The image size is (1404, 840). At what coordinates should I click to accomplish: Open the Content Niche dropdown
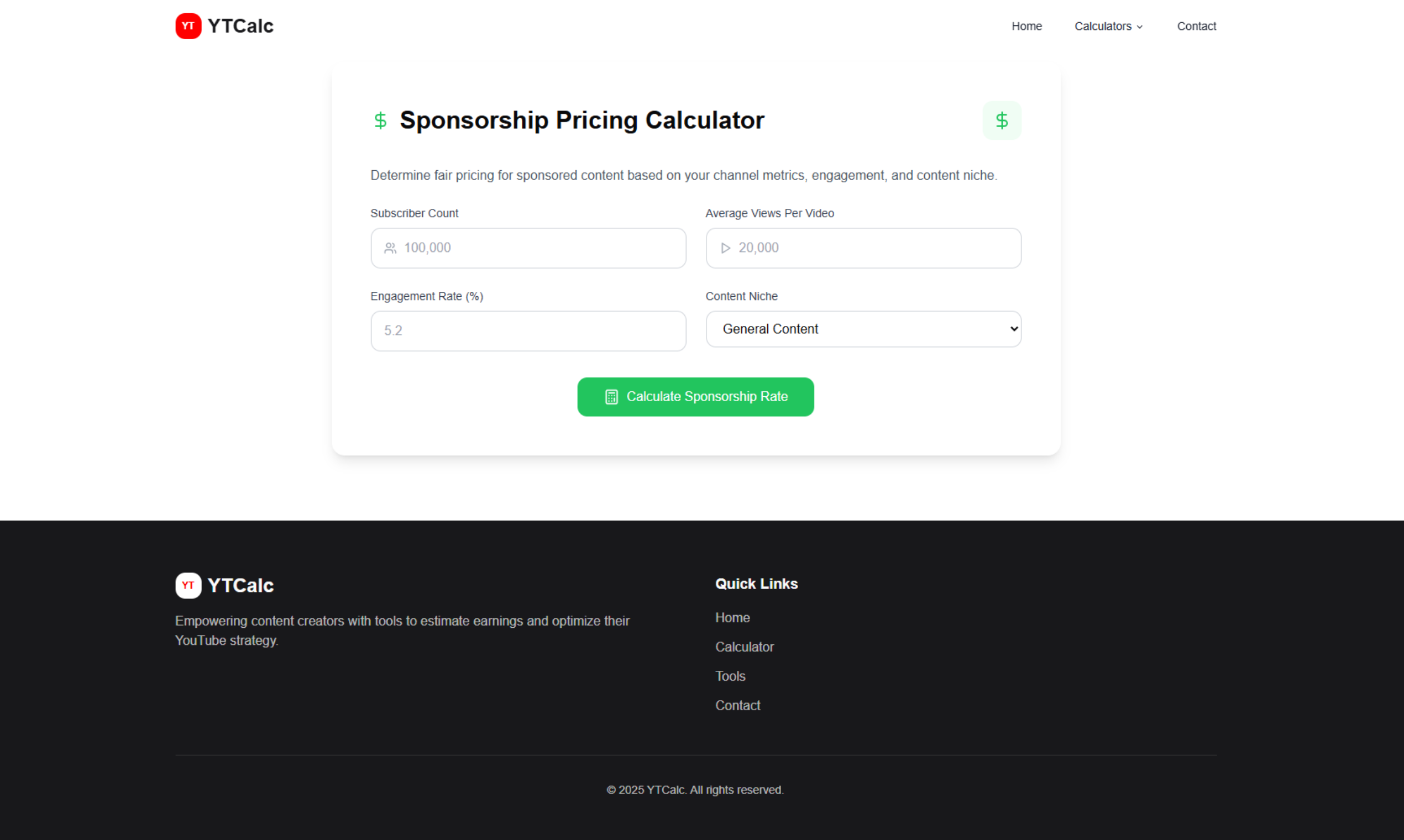coord(863,329)
